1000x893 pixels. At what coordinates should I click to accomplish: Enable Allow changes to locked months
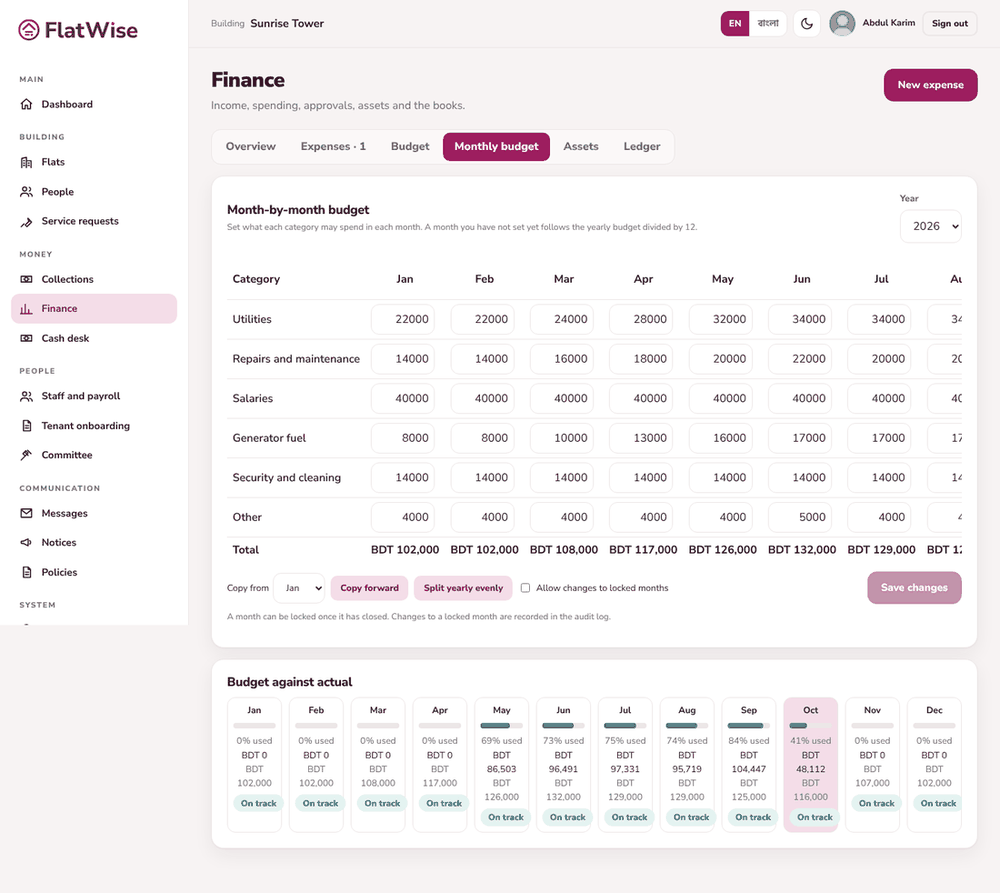(x=526, y=588)
